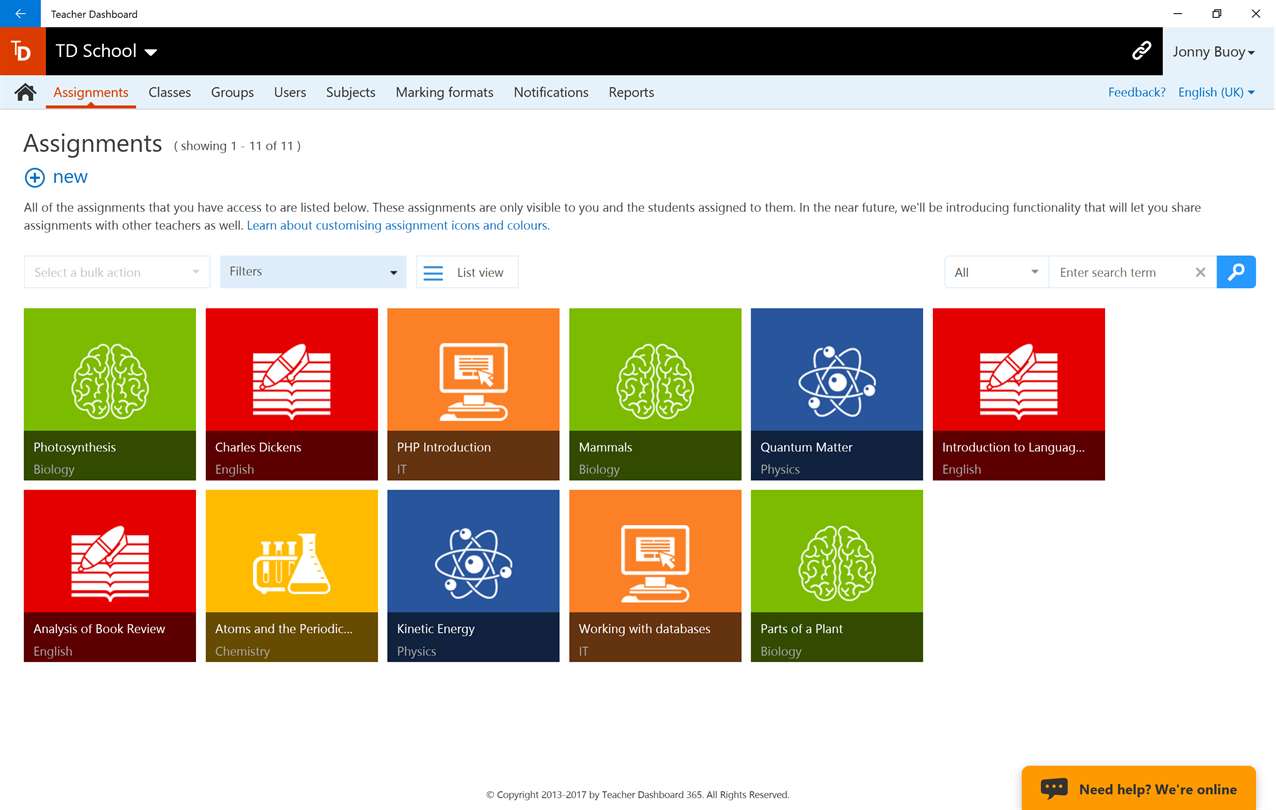
Task: Click the Chemistry subject label
Action: point(243,651)
